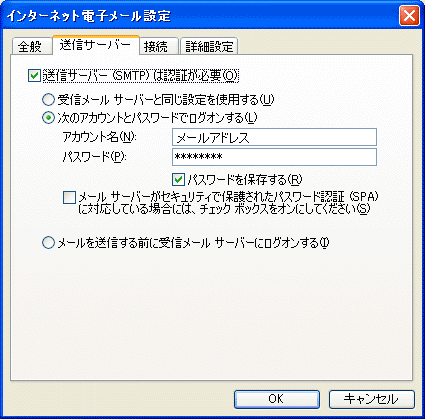Viewport: 425px width, 419px height.
Task: Click the アカウント名 input field
Action: coord(274,137)
